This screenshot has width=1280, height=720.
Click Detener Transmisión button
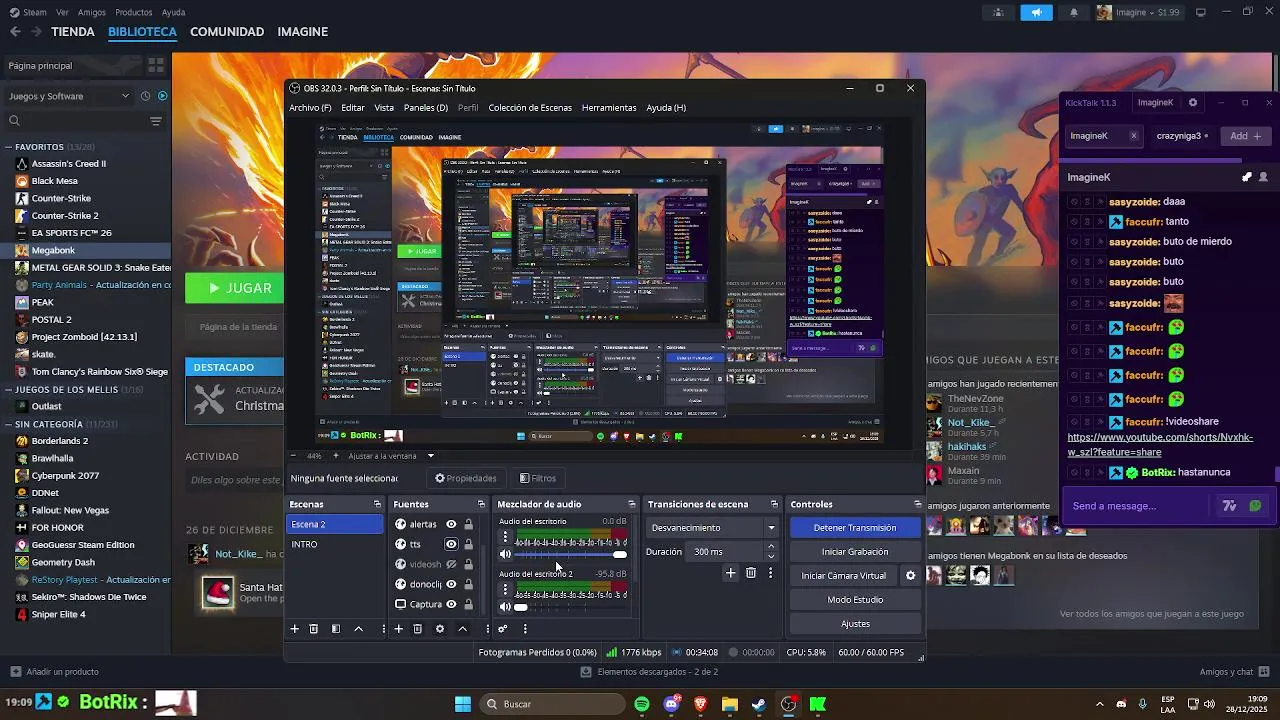[x=855, y=528]
